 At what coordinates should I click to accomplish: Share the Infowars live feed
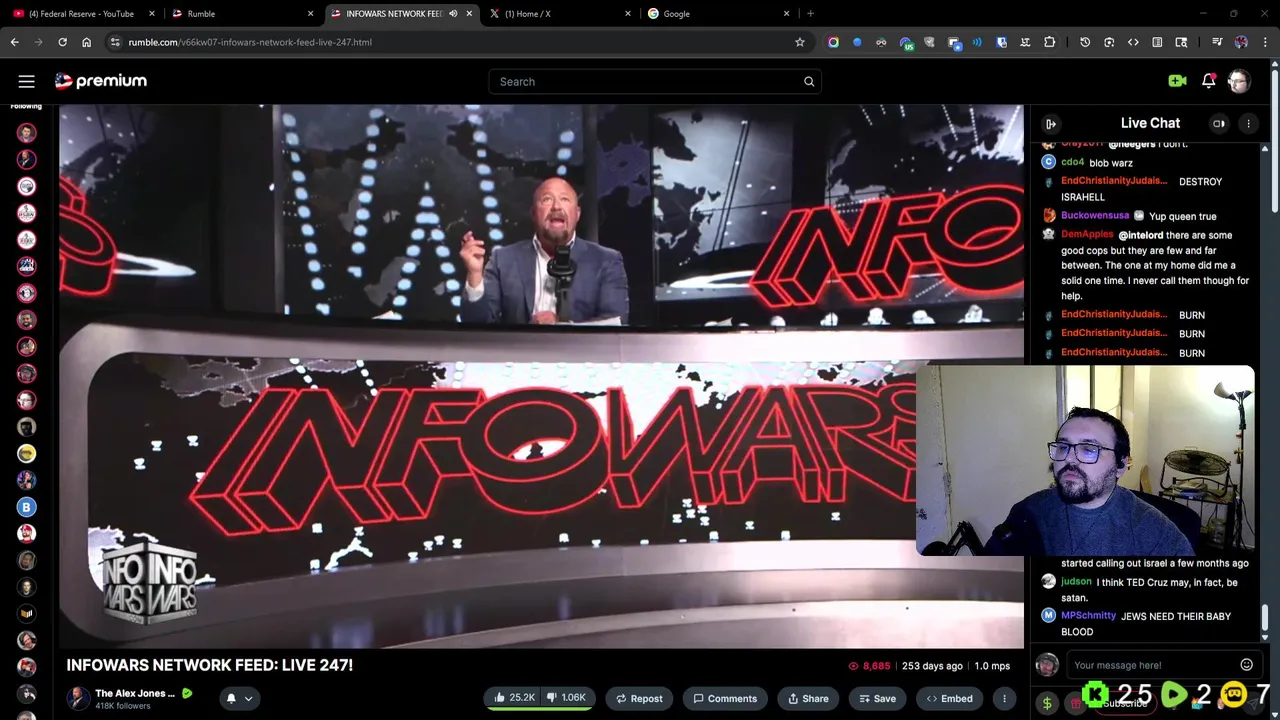point(808,698)
